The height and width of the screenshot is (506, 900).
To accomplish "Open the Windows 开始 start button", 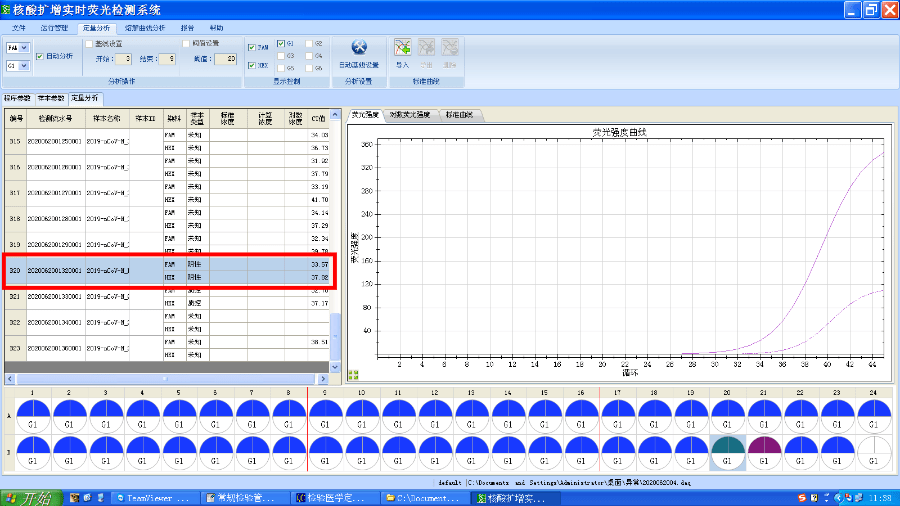I will point(32,498).
